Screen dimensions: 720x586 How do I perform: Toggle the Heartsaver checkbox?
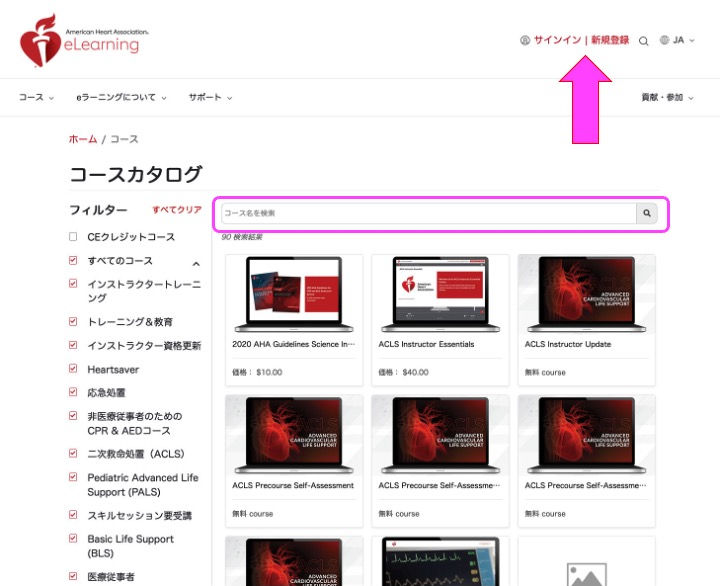point(73,368)
